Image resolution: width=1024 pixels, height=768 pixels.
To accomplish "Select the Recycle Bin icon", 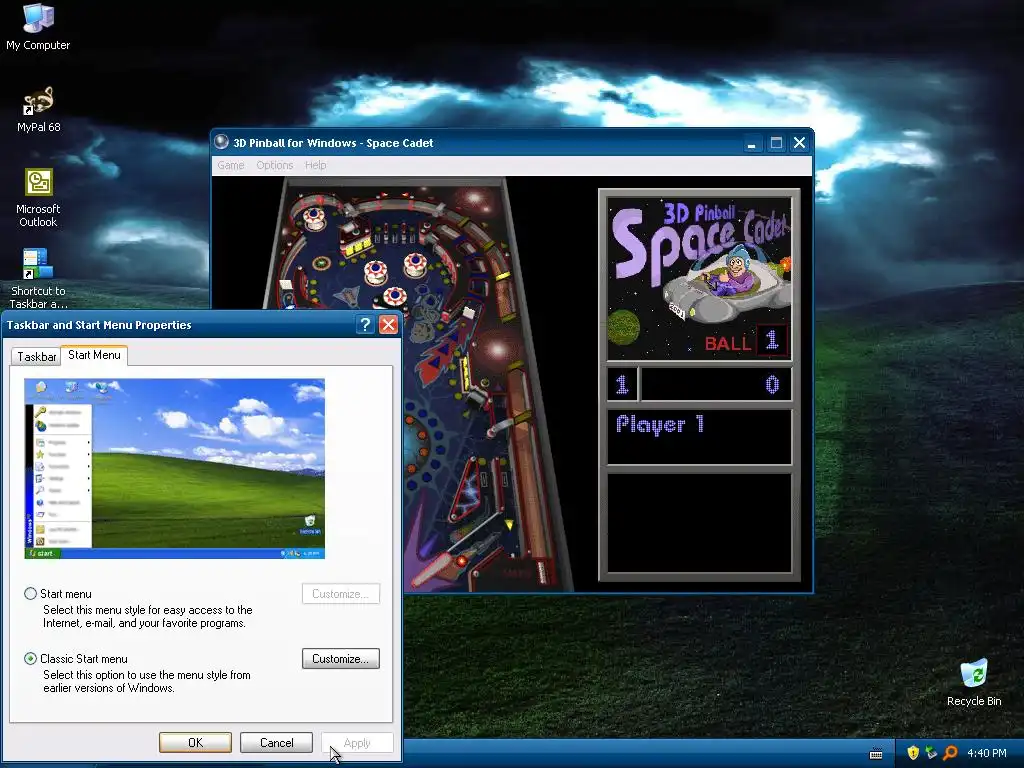I will [974, 682].
